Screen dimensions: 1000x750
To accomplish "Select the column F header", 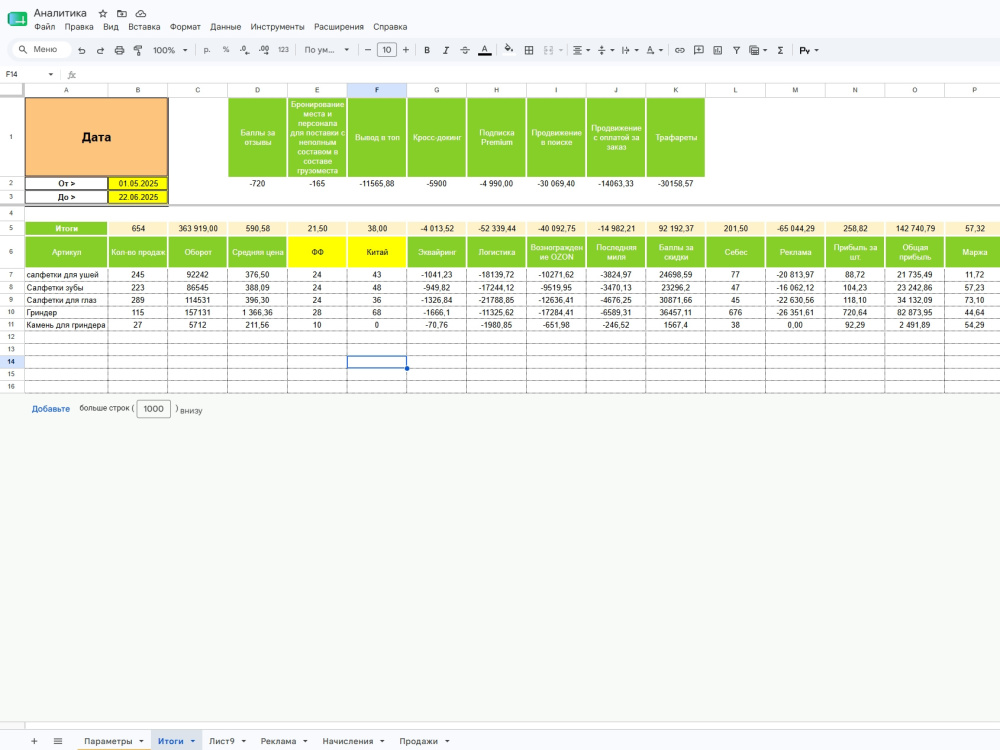I will tap(377, 90).
